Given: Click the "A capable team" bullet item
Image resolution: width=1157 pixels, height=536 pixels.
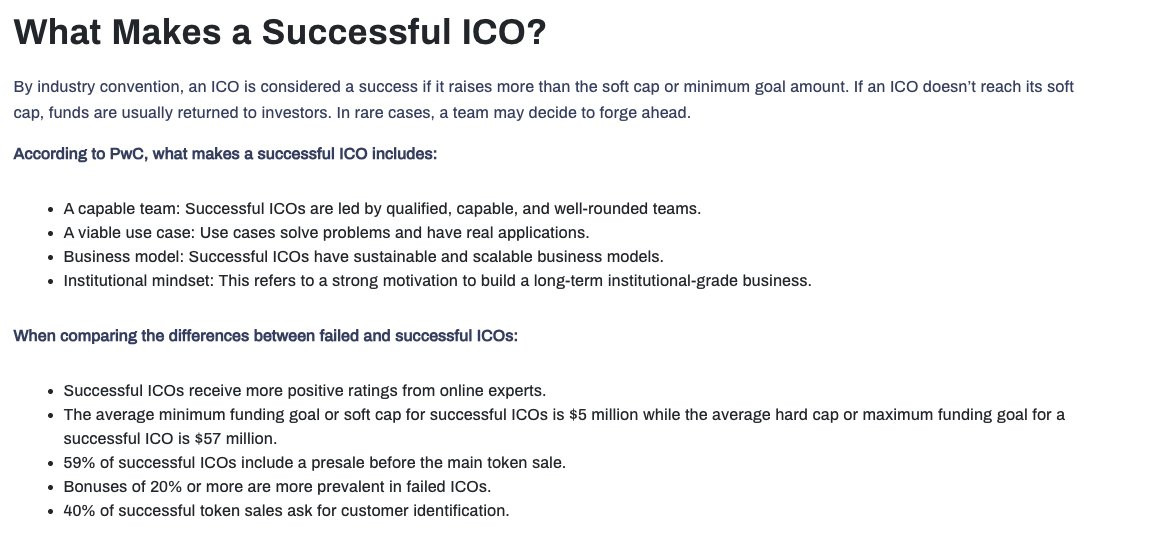Looking at the screenshot, I should click(x=382, y=209).
